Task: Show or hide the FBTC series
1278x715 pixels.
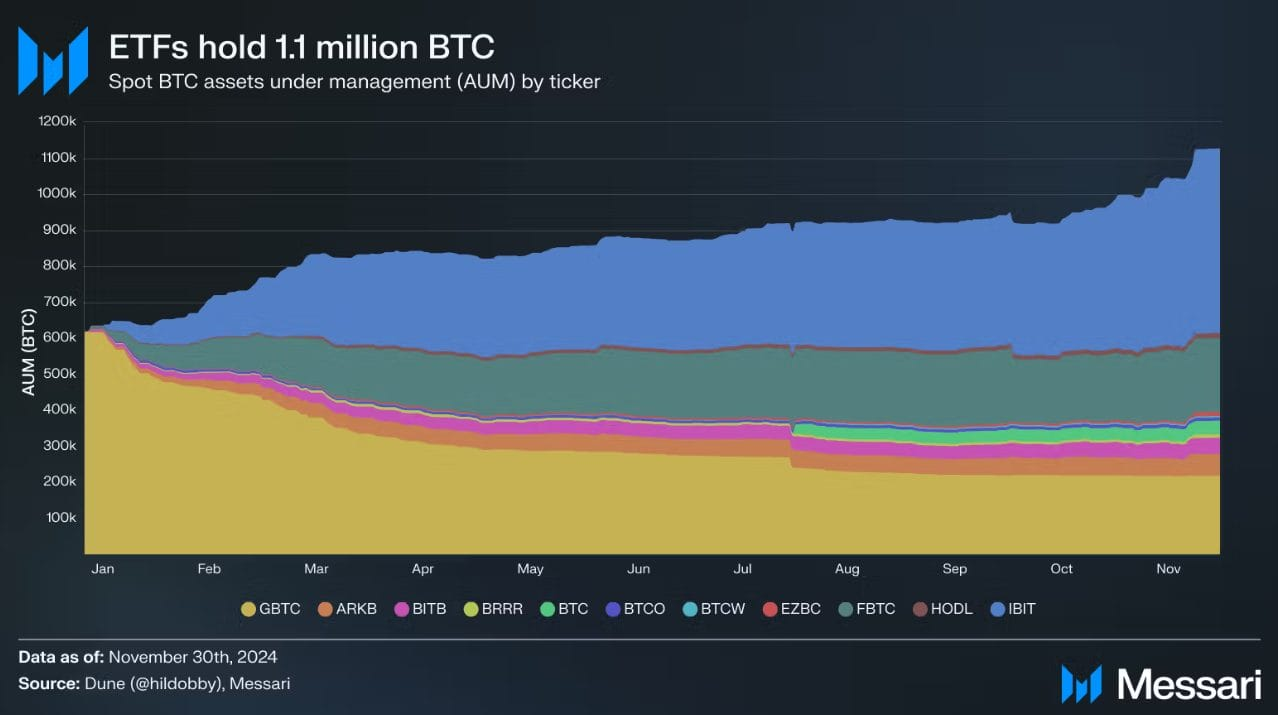Action: (x=868, y=609)
